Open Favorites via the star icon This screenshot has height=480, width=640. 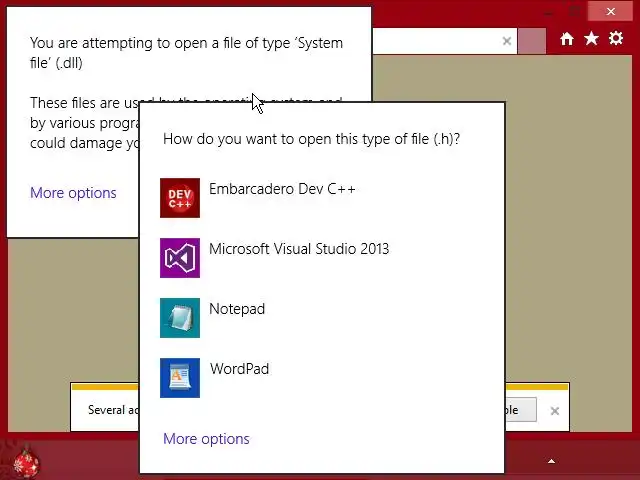point(591,39)
